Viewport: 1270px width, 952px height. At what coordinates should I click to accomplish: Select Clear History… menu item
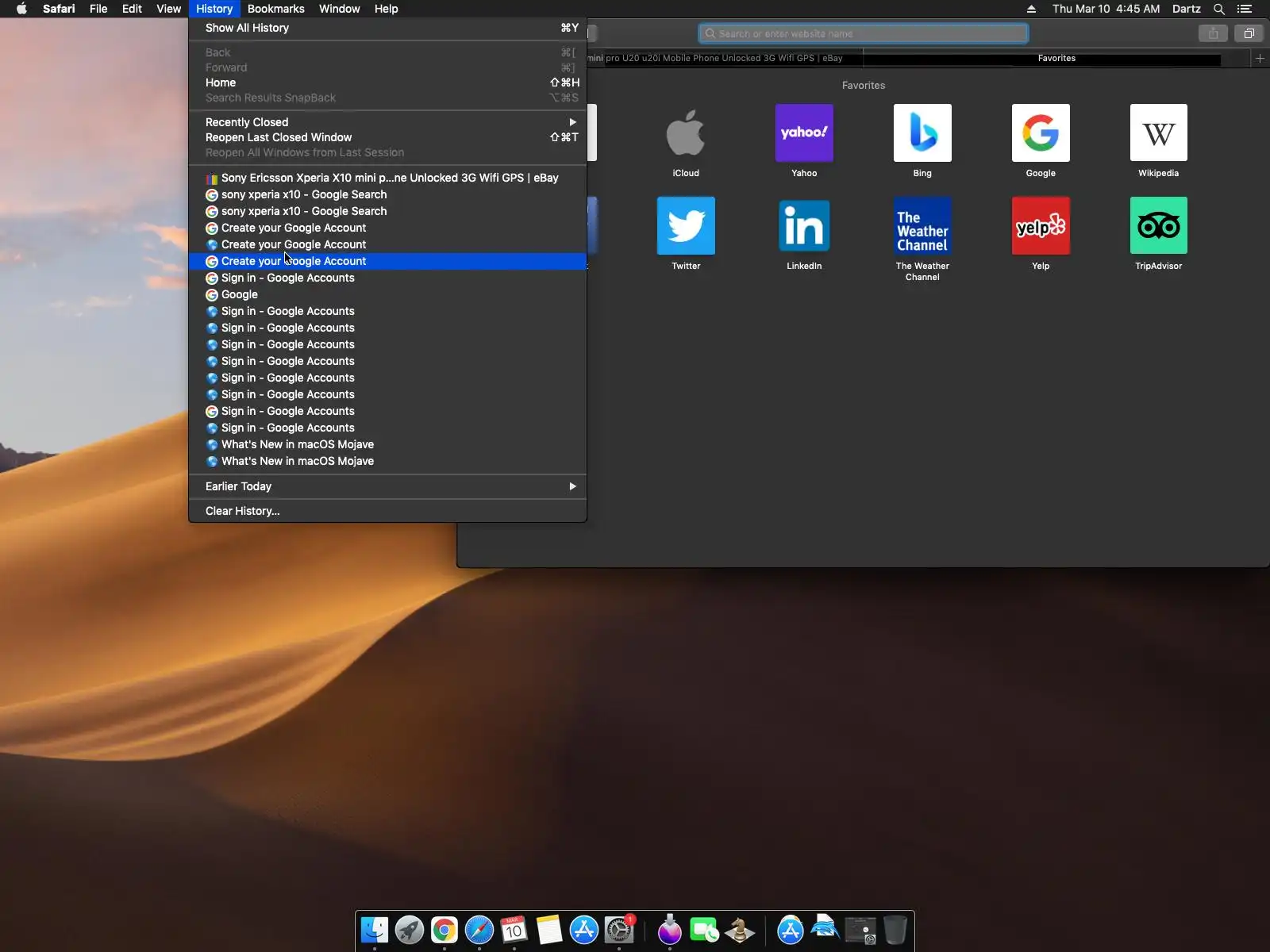387,511
